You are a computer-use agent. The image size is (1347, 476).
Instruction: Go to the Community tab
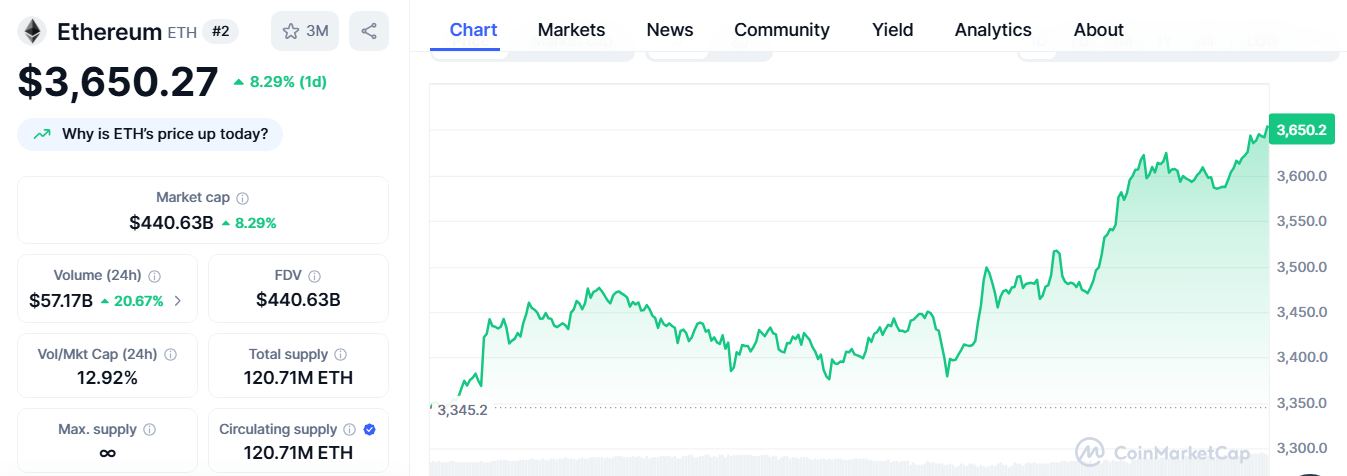[x=782, y=30]
